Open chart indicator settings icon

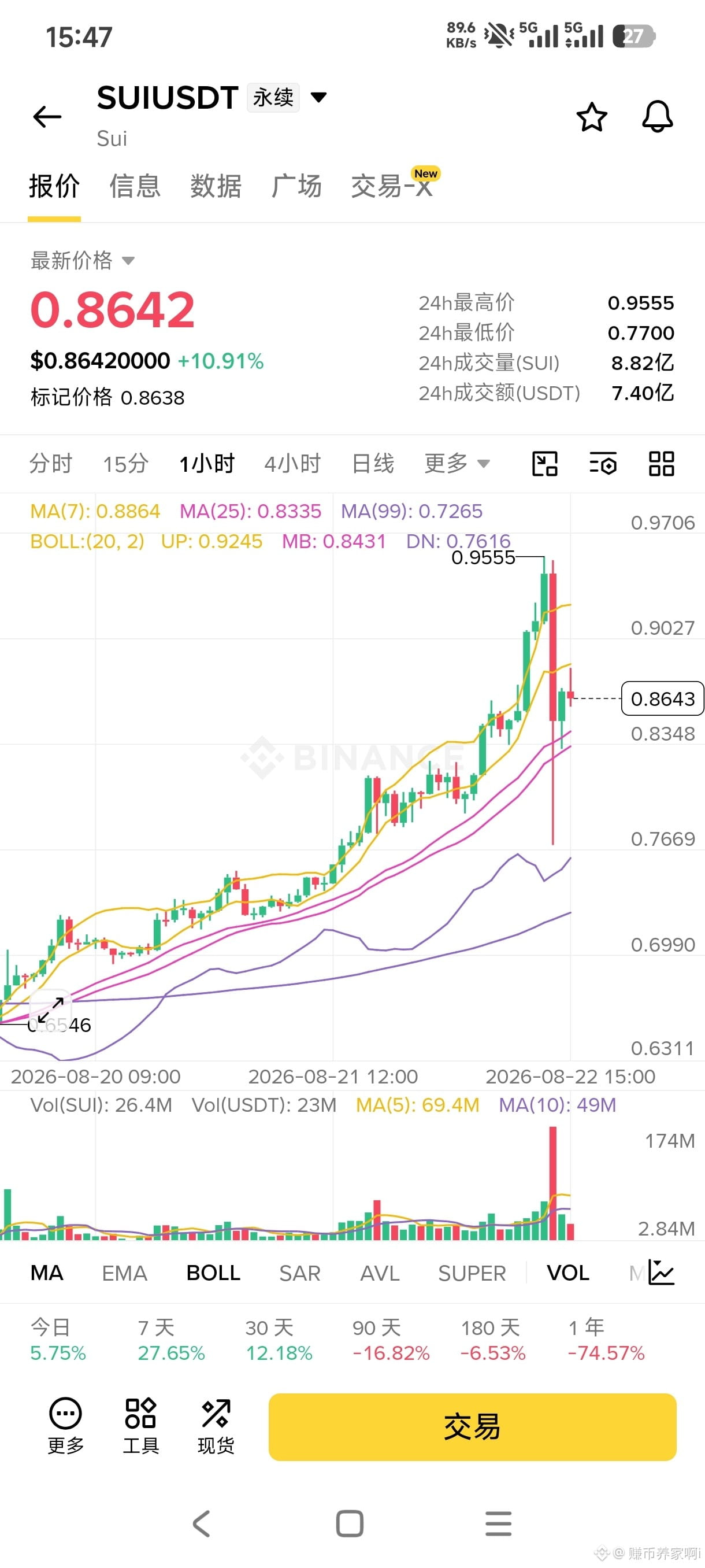coord(603,464)
